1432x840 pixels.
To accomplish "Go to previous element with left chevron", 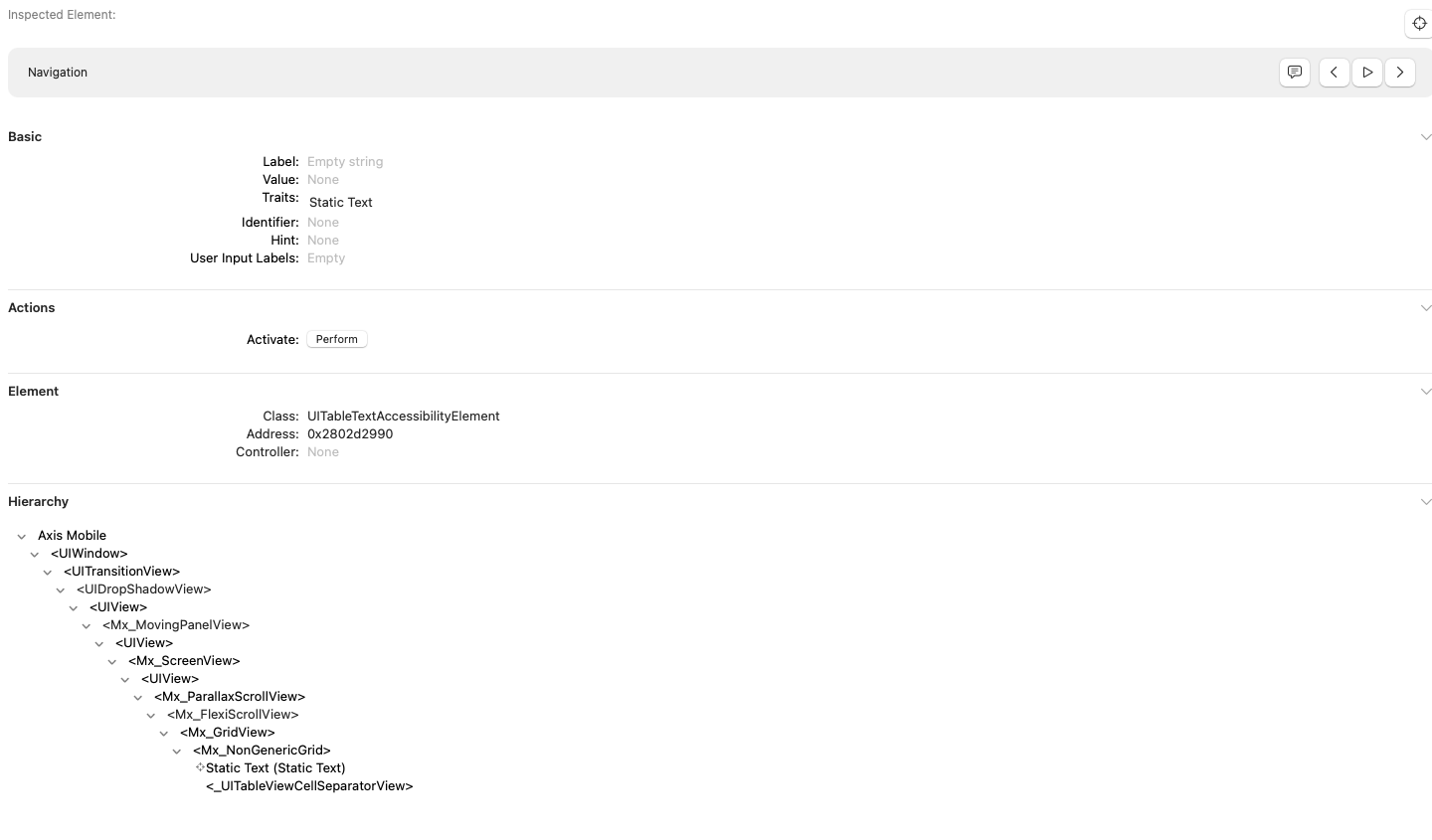I will pos(1334,73).
